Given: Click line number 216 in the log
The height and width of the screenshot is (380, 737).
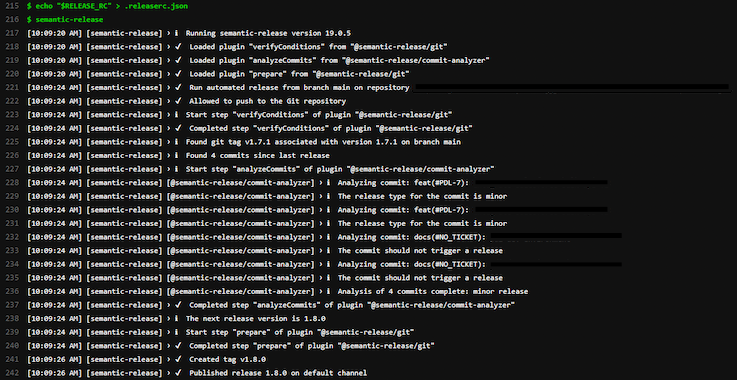Looking at the screenshot, I should [x=13, y=20].
